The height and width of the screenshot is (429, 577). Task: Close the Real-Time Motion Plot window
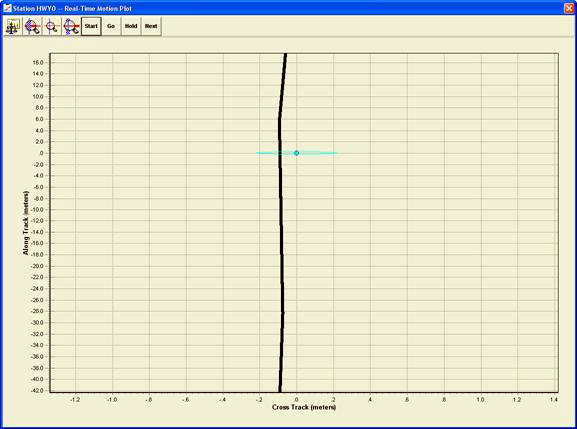pyautogui.click(x=569, y=8)
